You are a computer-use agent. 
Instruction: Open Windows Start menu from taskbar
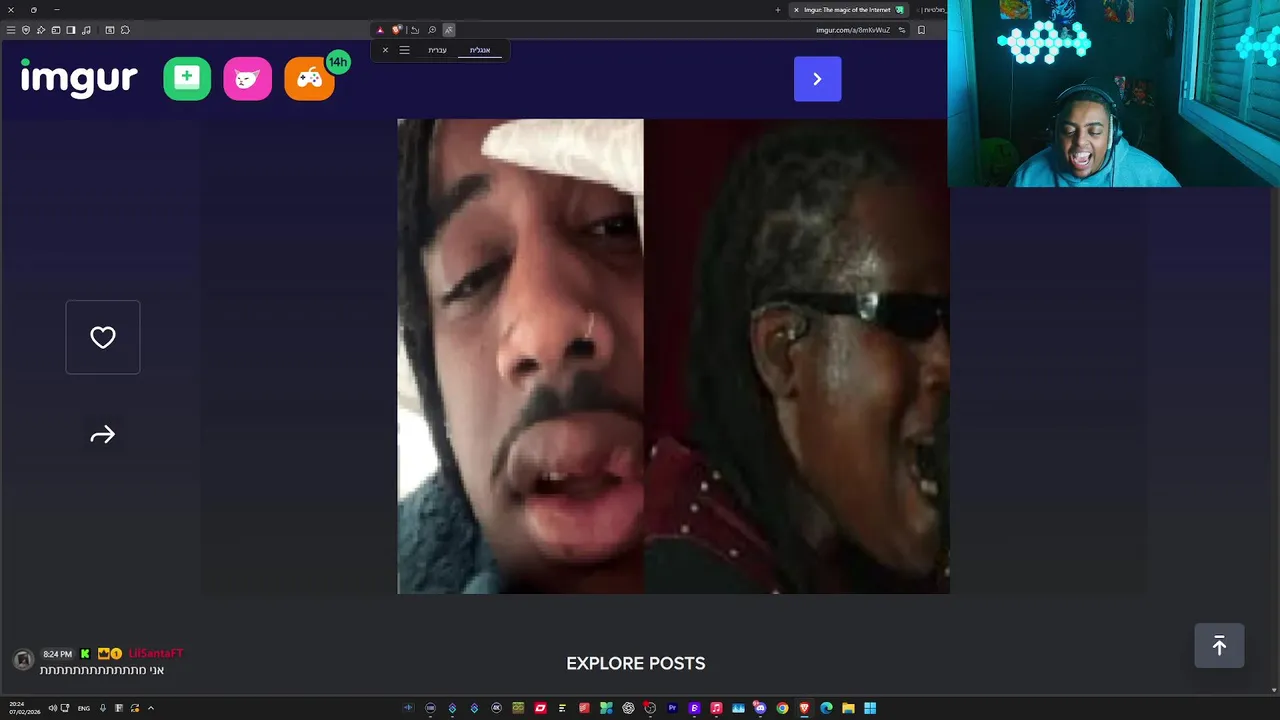pyautogui.click(x=870, y=708)
